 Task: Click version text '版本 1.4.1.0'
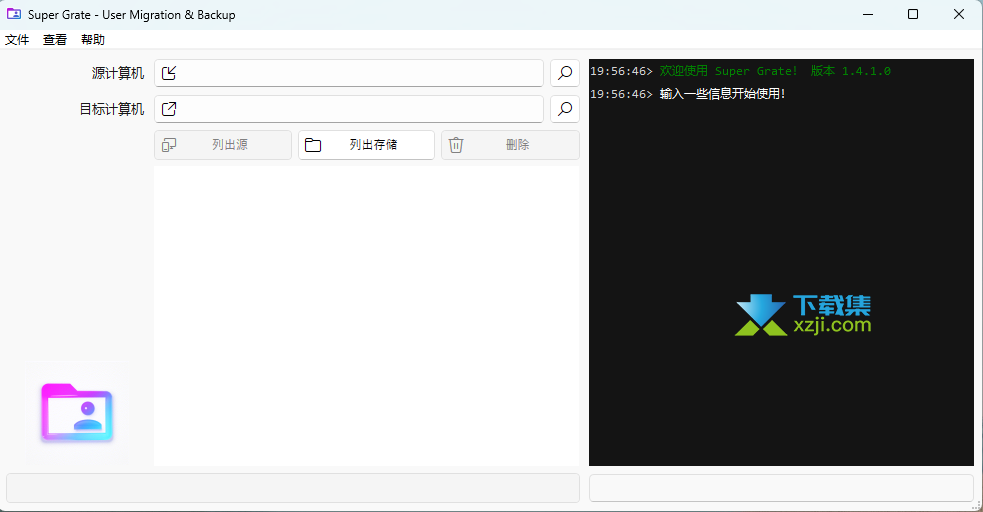pos(850,71)
